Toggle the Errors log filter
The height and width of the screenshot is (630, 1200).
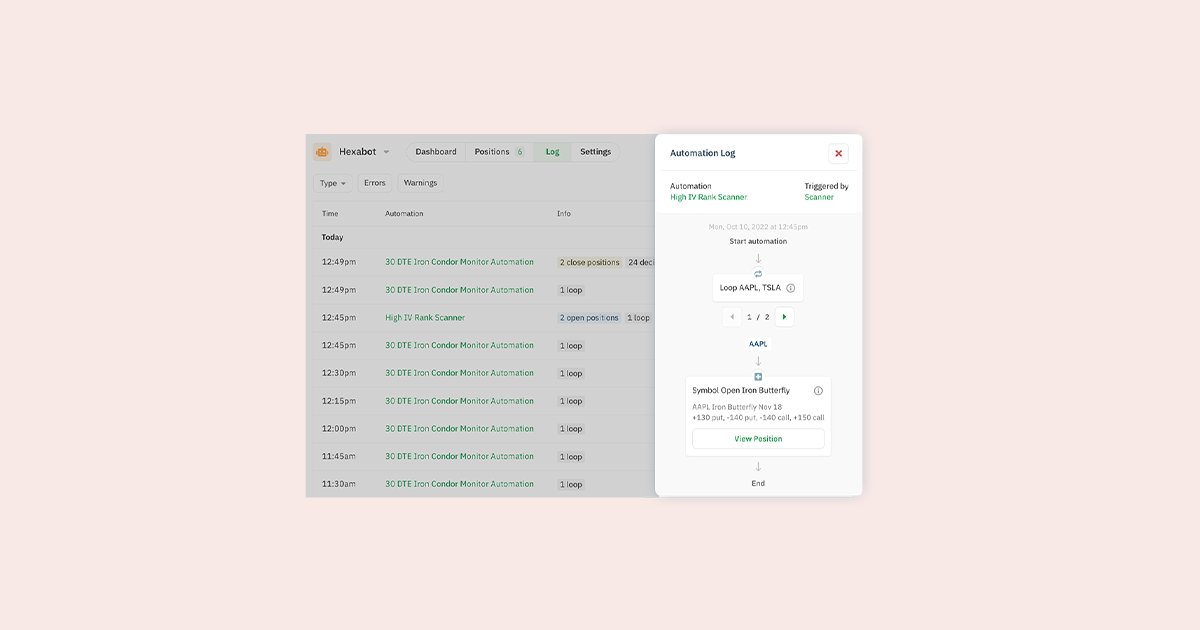pyautogui.click(x=375, y=183)
